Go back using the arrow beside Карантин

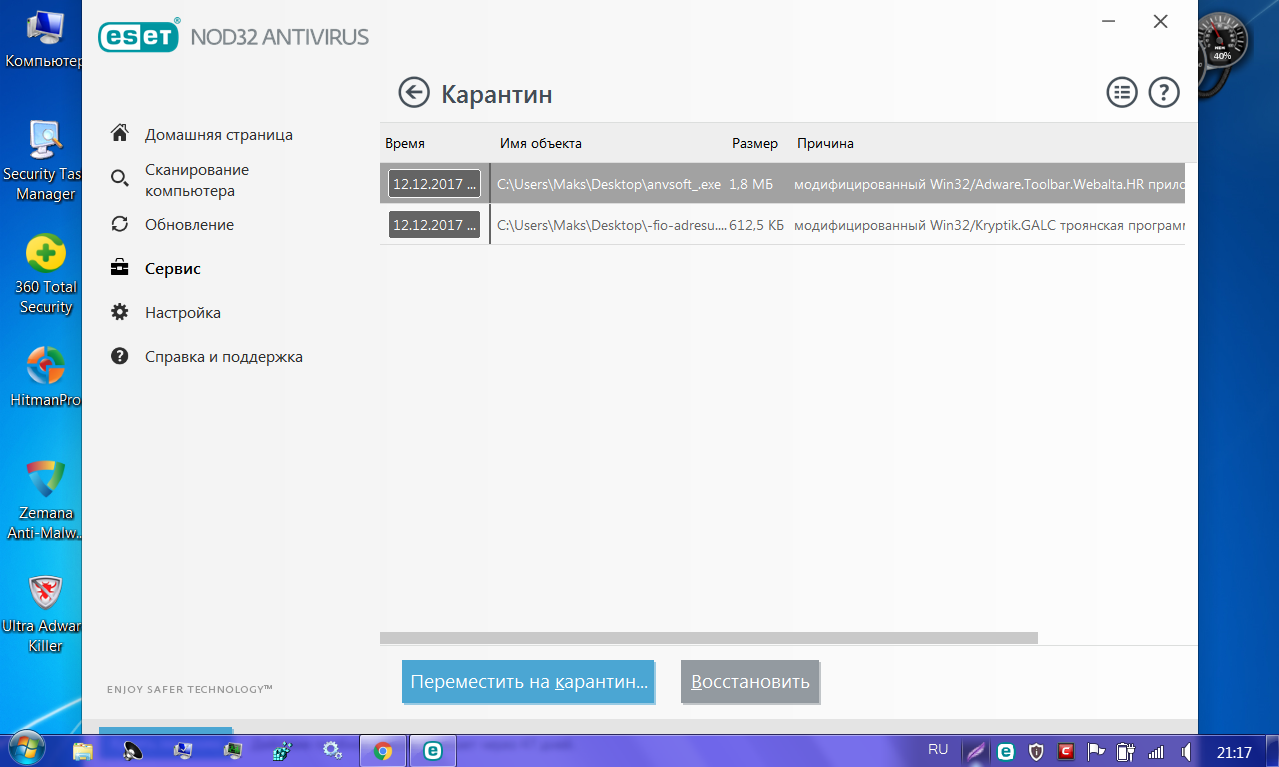tap(414, 93)
